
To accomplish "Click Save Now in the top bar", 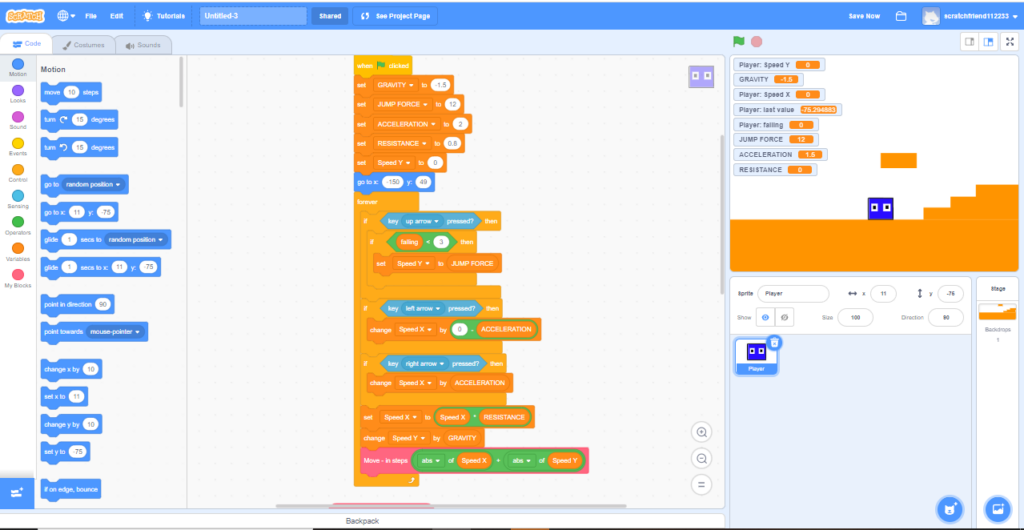I will point(864,16).
